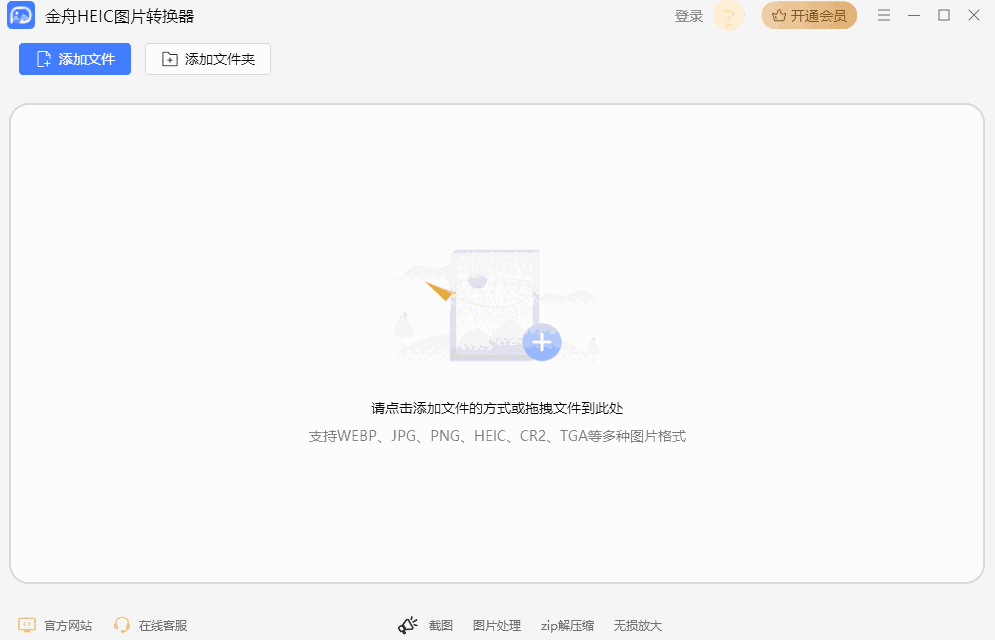Click the folder icon inside 添加文件夹 button

168,58
